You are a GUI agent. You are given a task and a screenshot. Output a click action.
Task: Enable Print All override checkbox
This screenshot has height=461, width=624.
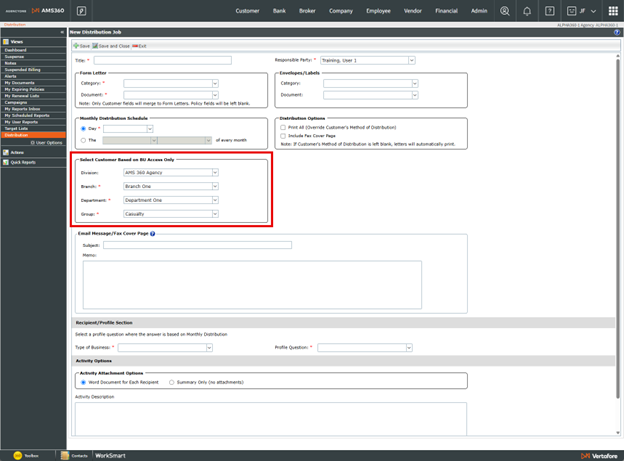click(x=283, y=128)
